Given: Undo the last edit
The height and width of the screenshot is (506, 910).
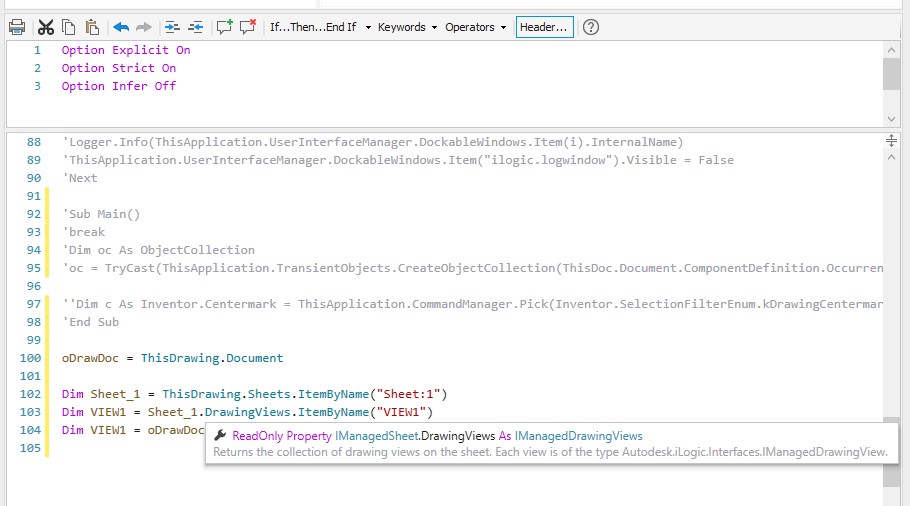Looking at the screenshot, I should pyautogui.click(x=121, y=27).
